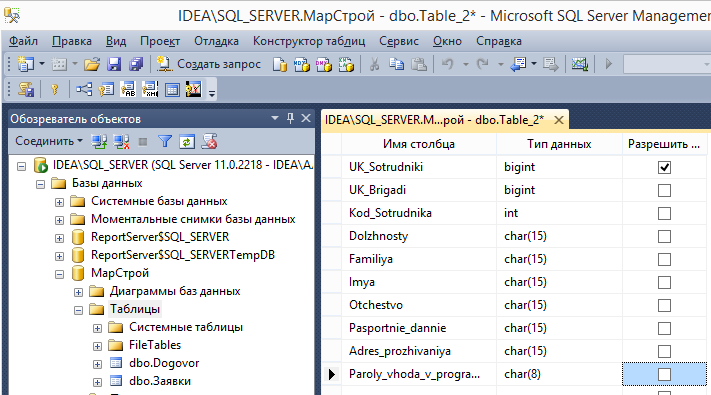
Task: Uncheck allow nulls for UK_Sotrudniki
Action: [664, 167]
